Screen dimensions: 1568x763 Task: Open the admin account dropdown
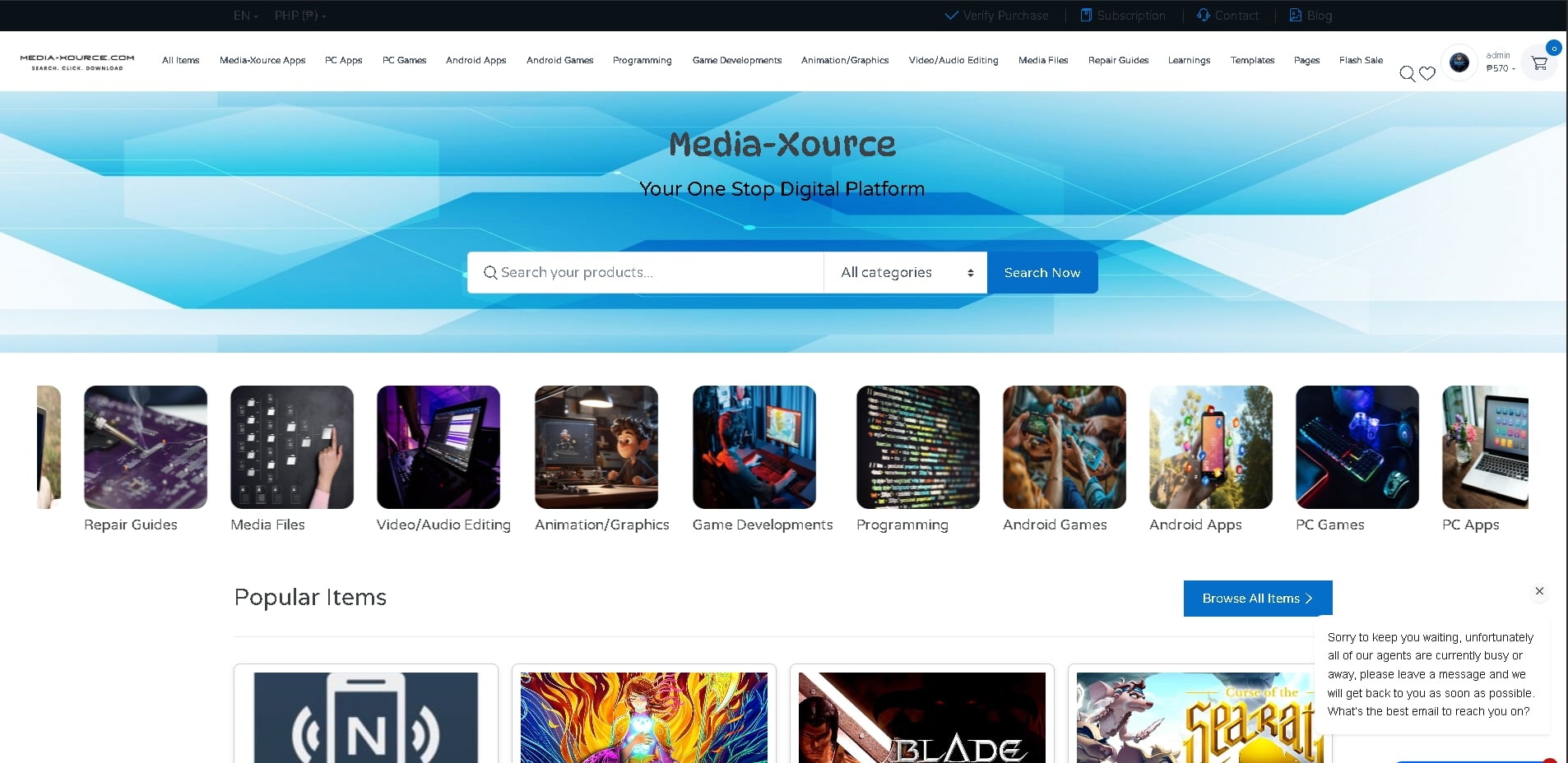point(1501,62)
